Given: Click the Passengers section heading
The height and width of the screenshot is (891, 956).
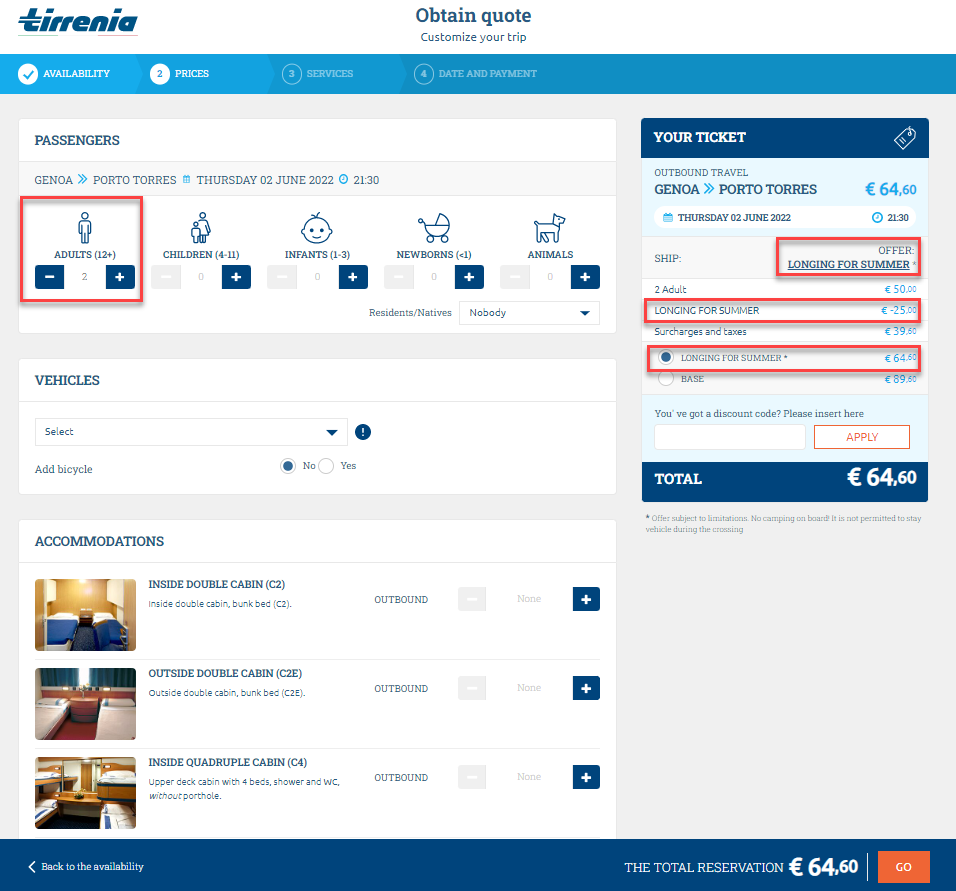Looking at the screenshot, I should click(x=77, y=140).
